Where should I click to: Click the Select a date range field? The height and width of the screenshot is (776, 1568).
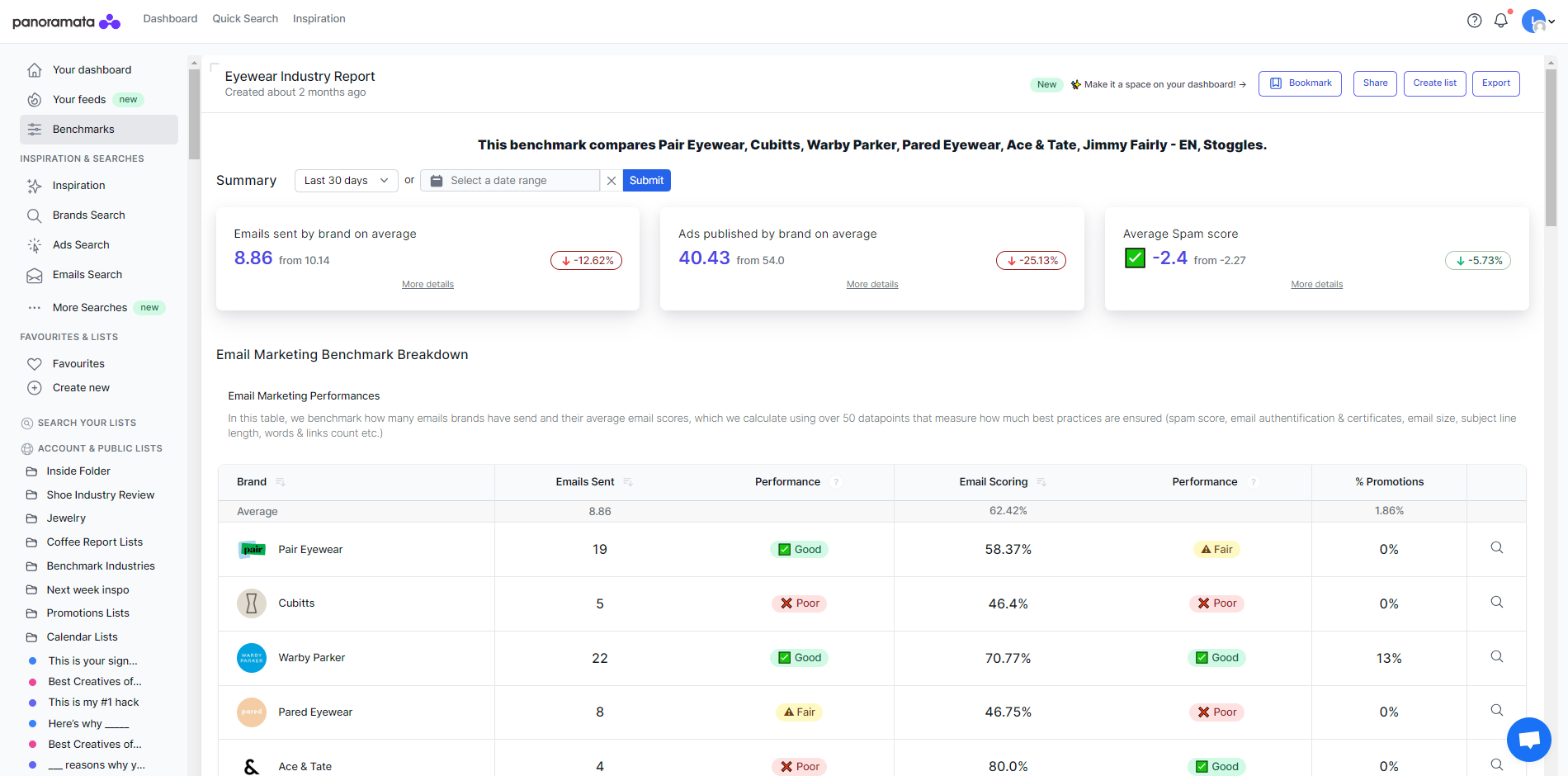tap(510, 181)
